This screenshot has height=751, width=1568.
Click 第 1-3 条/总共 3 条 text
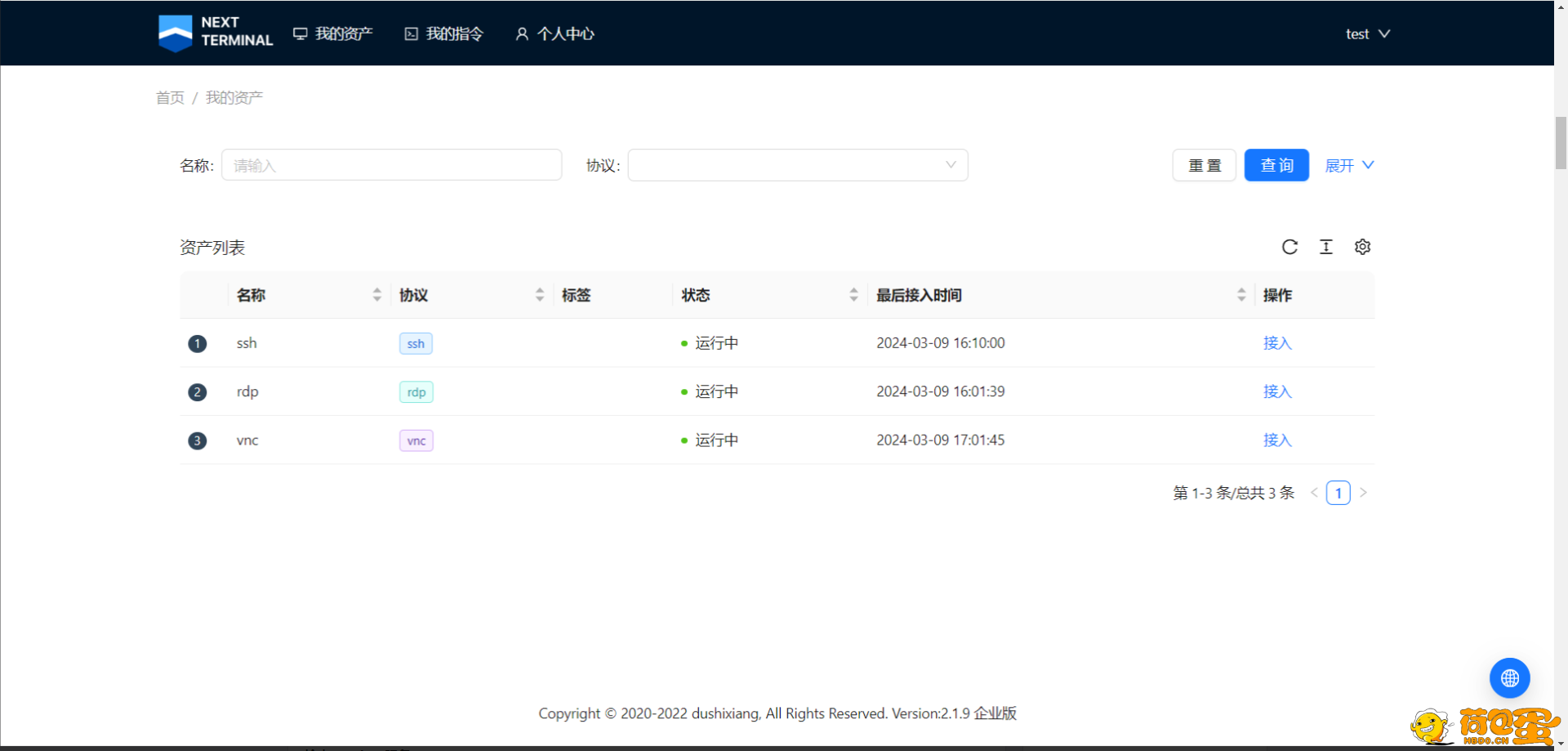pyautogui.click(x=1234, y=493)
